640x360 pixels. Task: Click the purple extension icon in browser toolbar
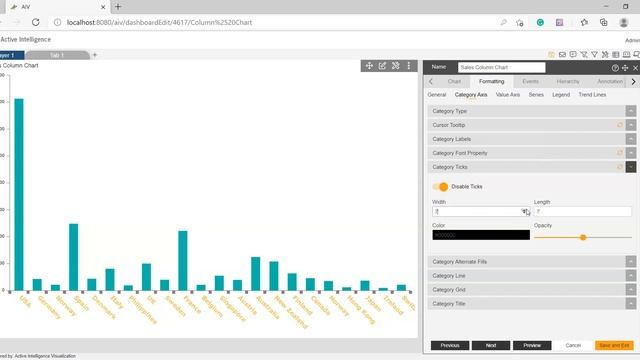point(559,22)
